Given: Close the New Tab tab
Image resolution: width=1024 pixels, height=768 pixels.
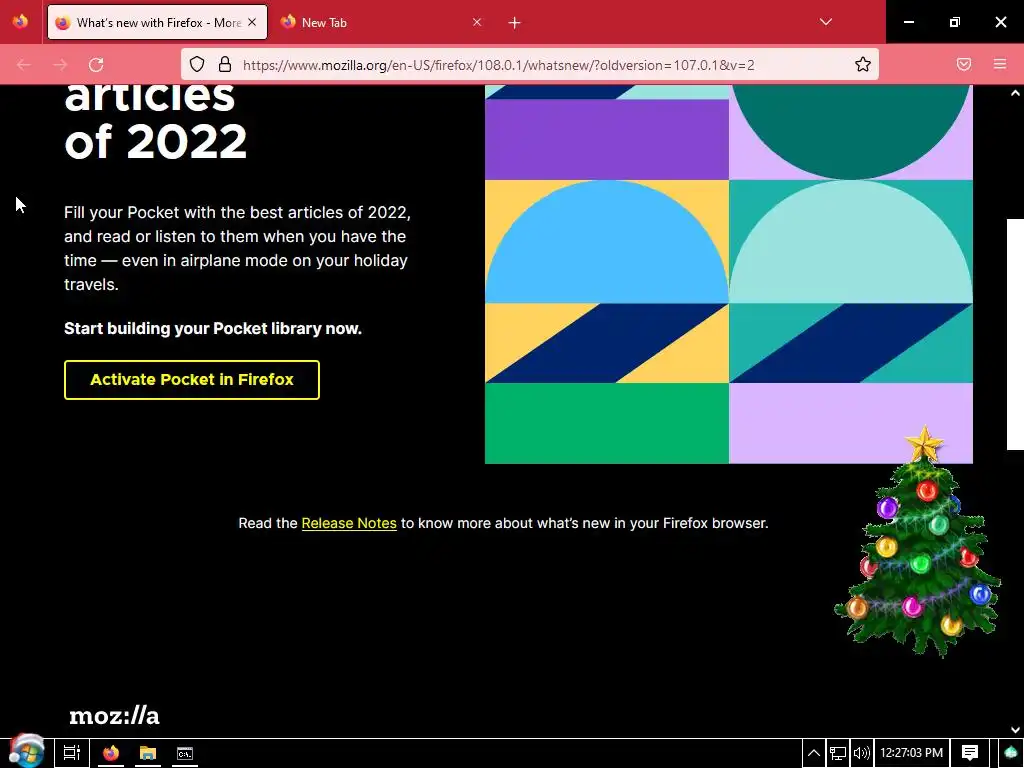Looking at the screenshot, I should tap(477, 22).
